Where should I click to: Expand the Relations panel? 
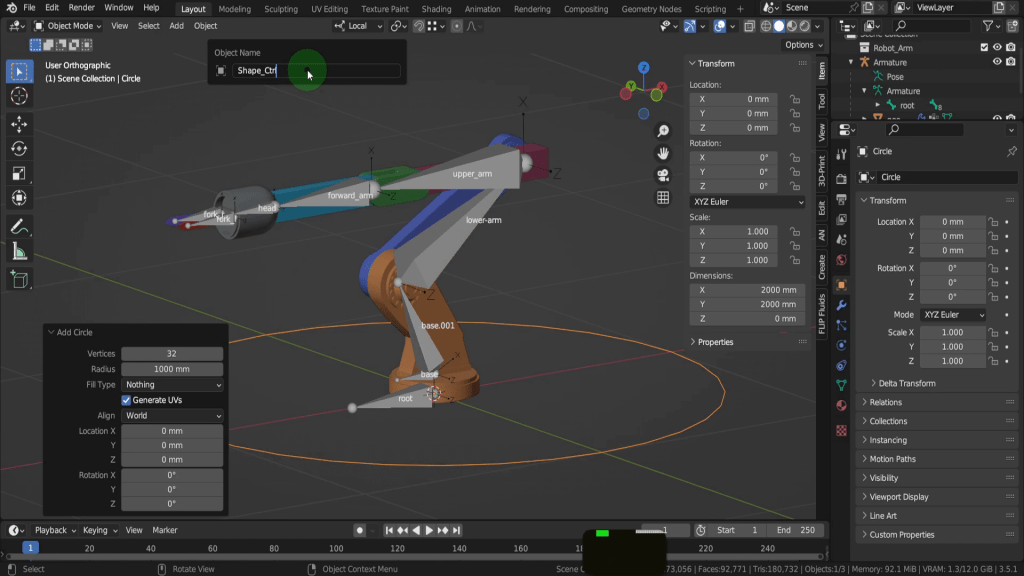tap(886, 402)
